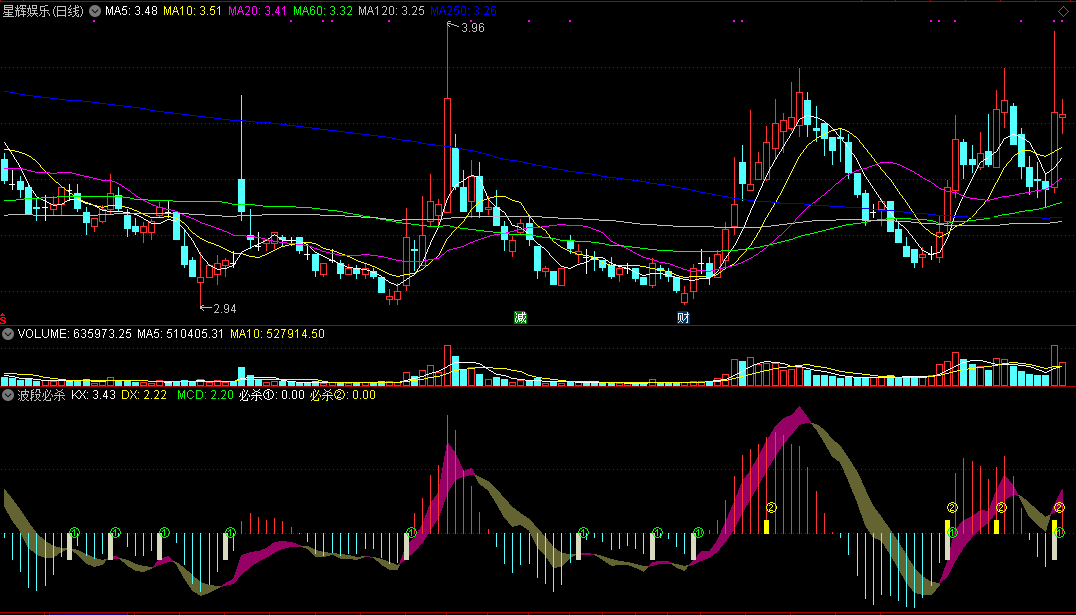The width and height of the screenshot is (1076, 615).
Task: Click the yellow 必杀②: 0.00 readout
Action: (x=343, y=395)
